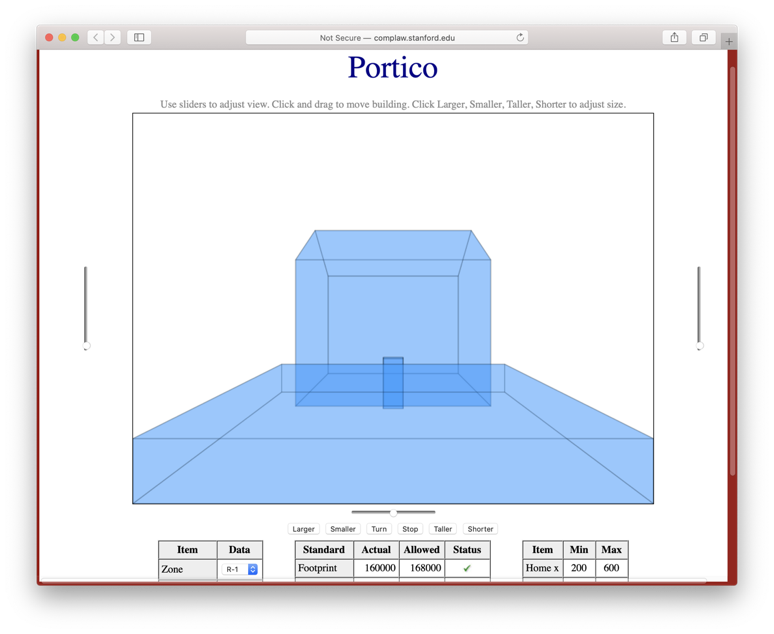Add a new tab with plus icon
This screenshot has height=634, width=774.
tap(729, 40)
